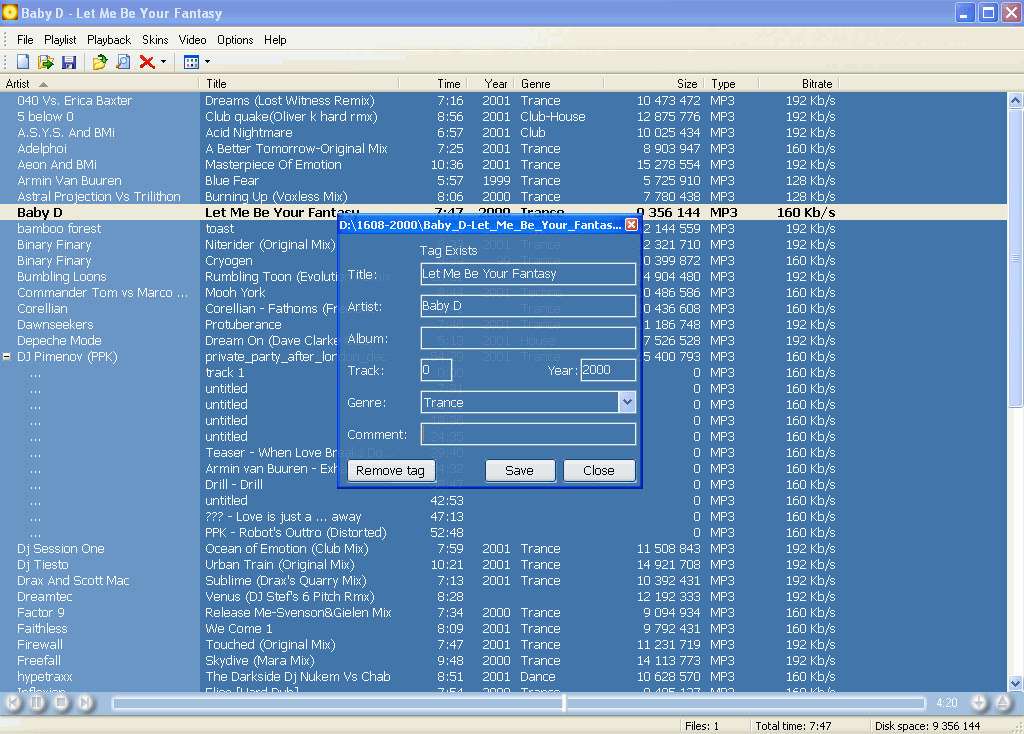The height and width of the screenshot is (734, 1024).
Task: Click the Year field showing 2000
Action: pos(608,370)
